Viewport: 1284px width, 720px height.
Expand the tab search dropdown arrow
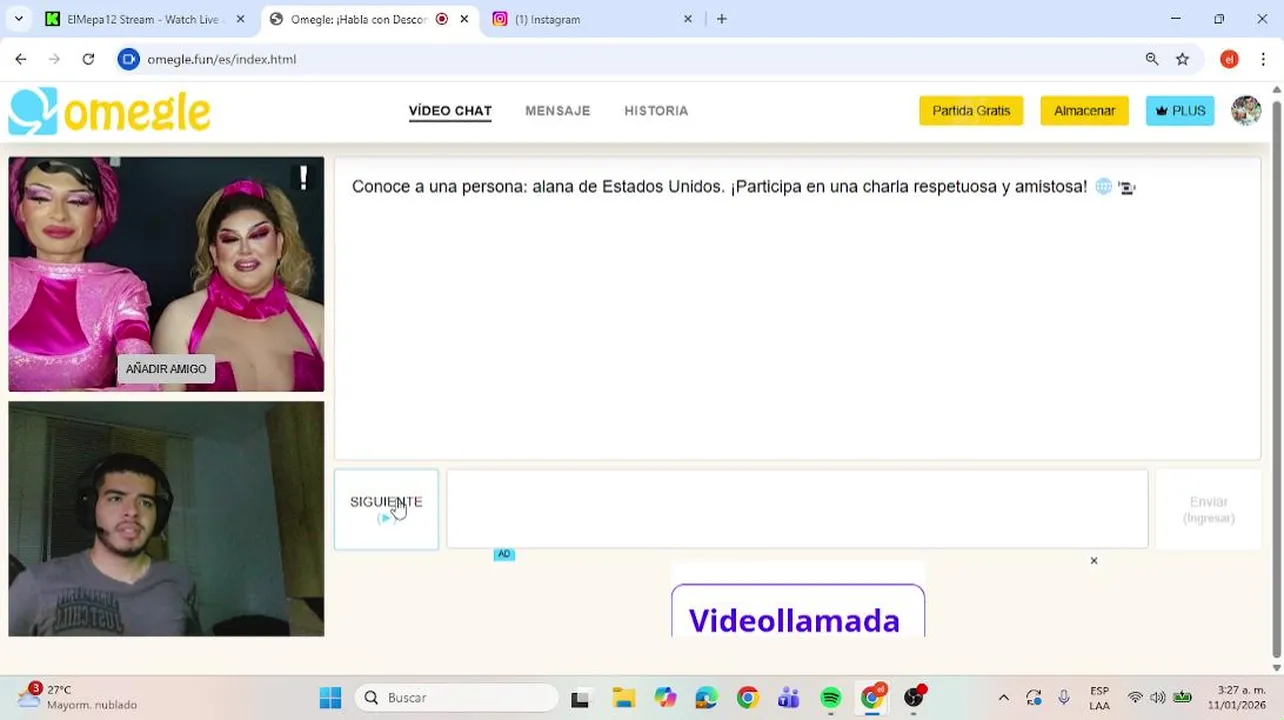pyautogui.click(x=18, y=19)
